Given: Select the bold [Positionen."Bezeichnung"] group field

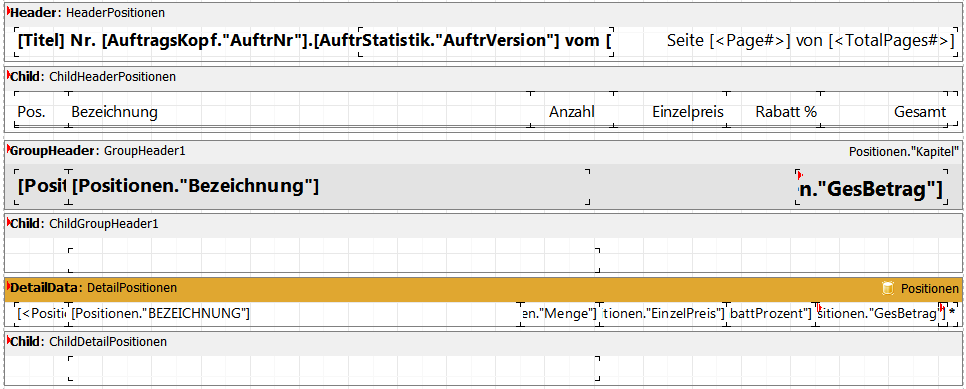Looking at the screenshot, I should 329,186.
